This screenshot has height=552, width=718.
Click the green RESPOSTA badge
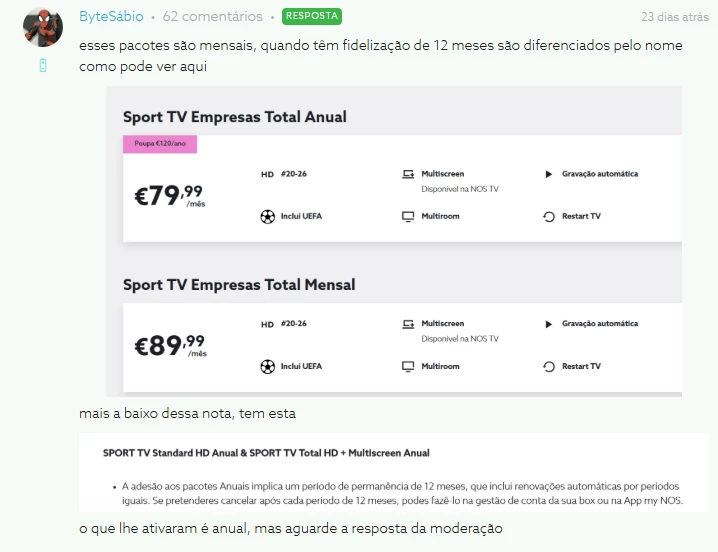311,16
